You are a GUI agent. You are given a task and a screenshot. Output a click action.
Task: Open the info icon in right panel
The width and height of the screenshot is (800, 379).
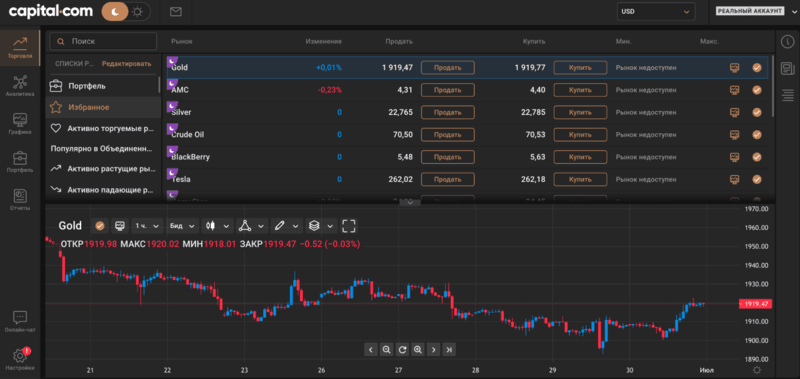click(x=787, y=41)
